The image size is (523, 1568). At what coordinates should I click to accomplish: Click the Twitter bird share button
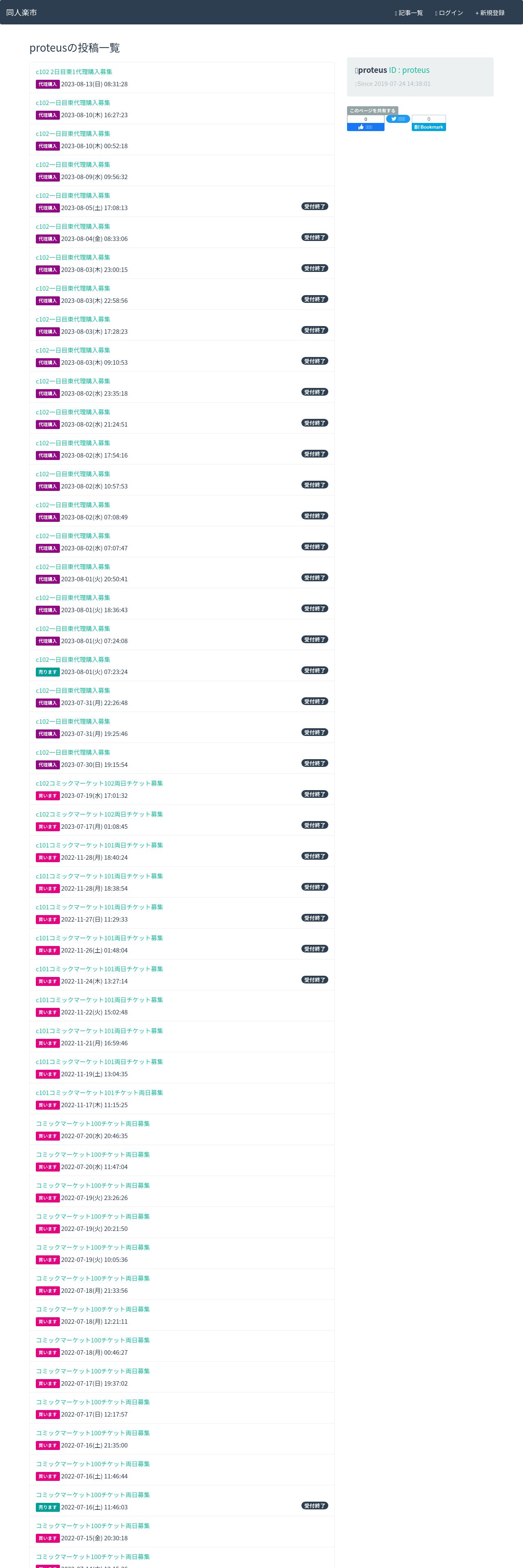[x=398, y=119]
